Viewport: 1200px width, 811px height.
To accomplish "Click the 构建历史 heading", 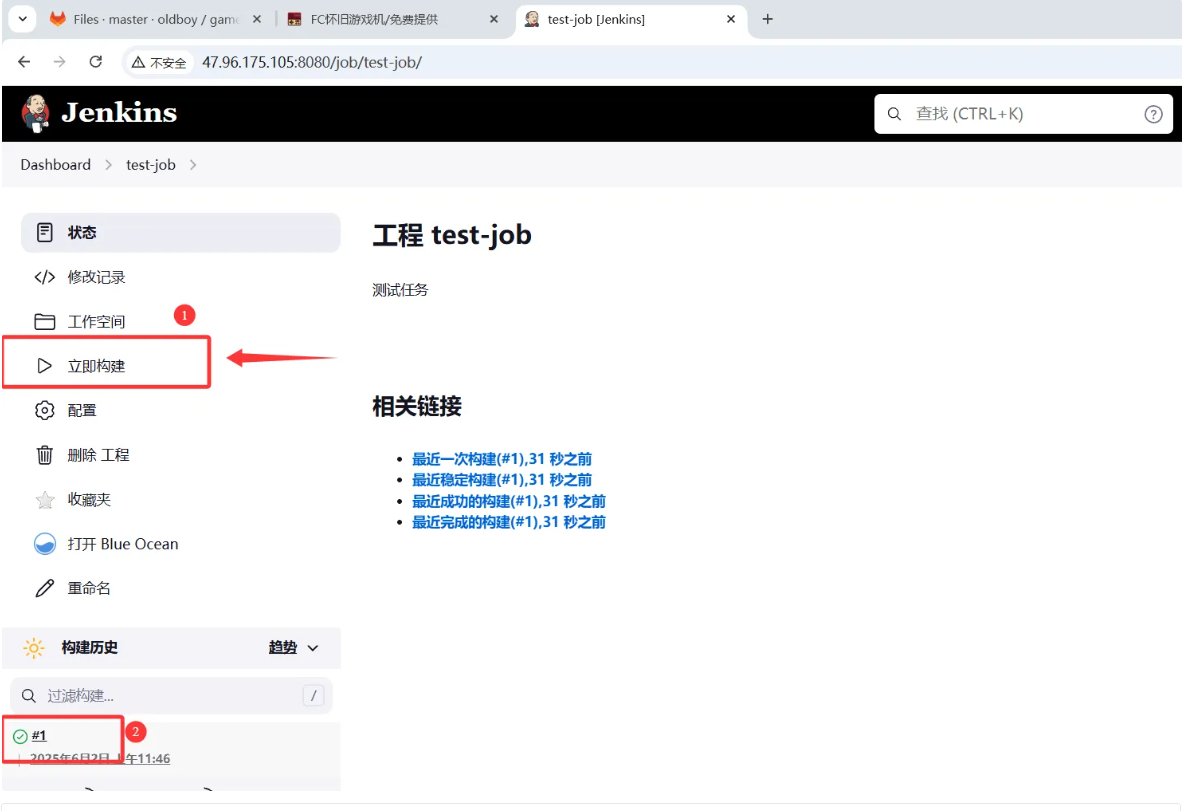I will pyautogui.click(x=89, y=648).
